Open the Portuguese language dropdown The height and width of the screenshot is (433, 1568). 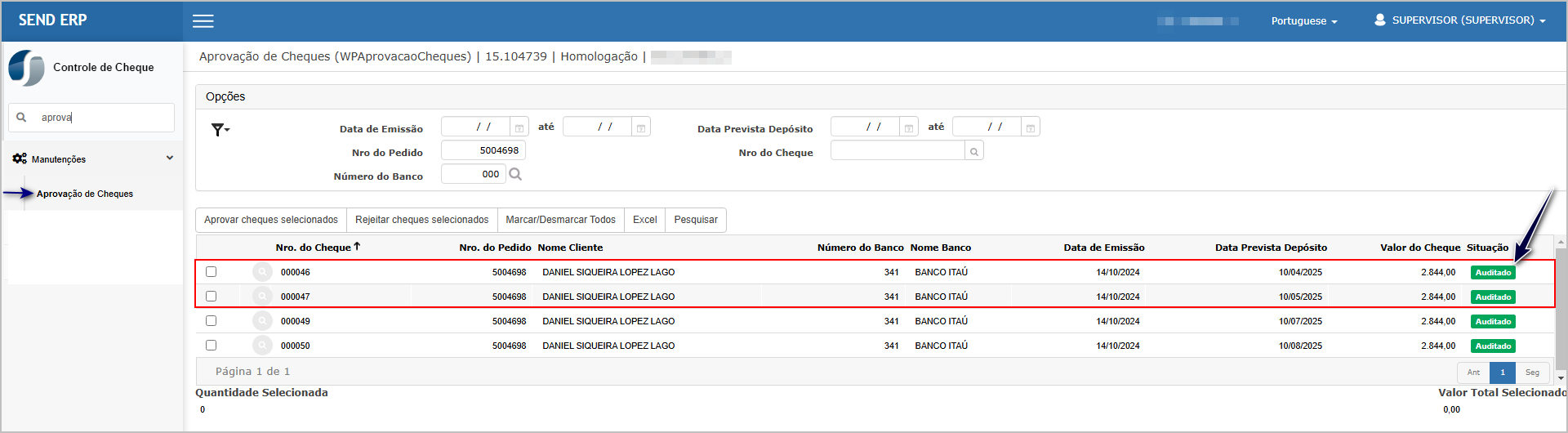pos(1303,21)
